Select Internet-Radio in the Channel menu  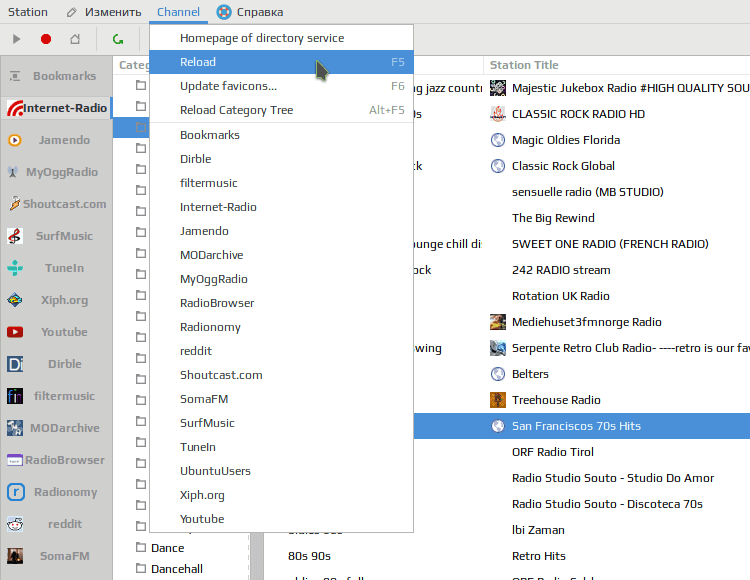(281, 207)
